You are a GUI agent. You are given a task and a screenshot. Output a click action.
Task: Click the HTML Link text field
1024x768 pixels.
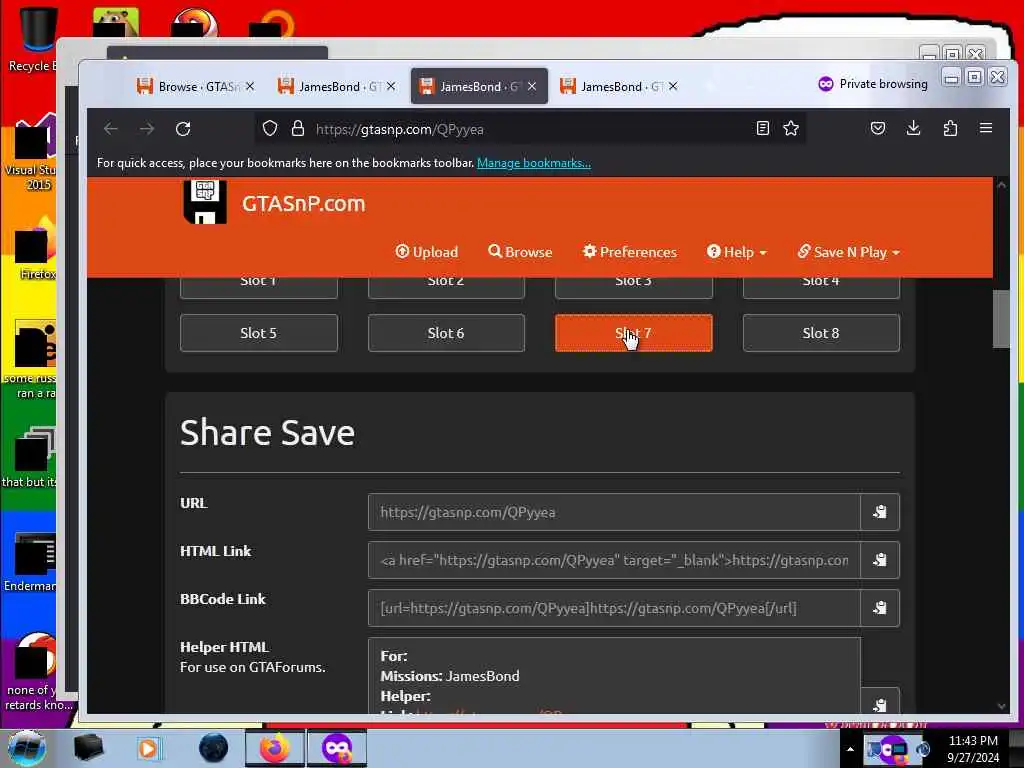tap(614, 560)
